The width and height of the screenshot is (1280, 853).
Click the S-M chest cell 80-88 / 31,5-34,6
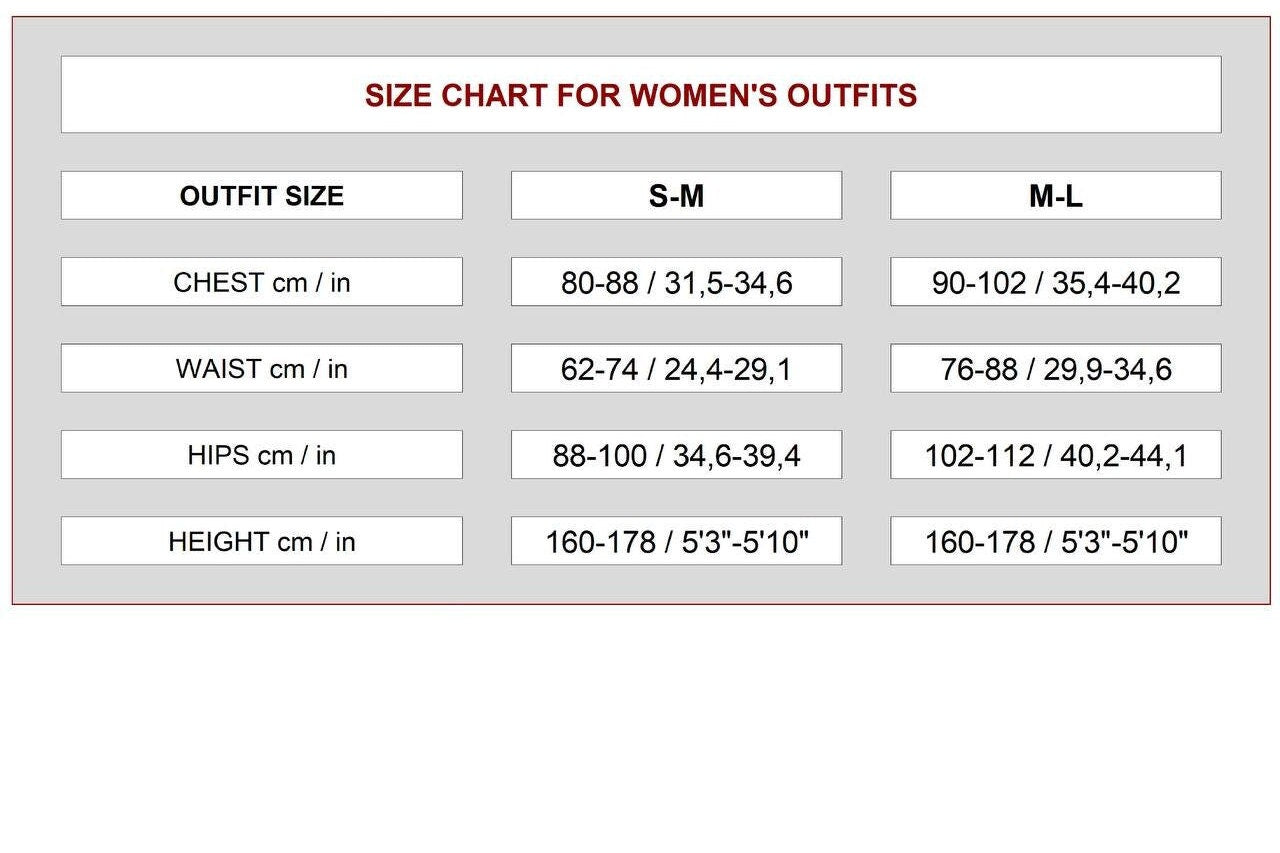click(677, 282)
